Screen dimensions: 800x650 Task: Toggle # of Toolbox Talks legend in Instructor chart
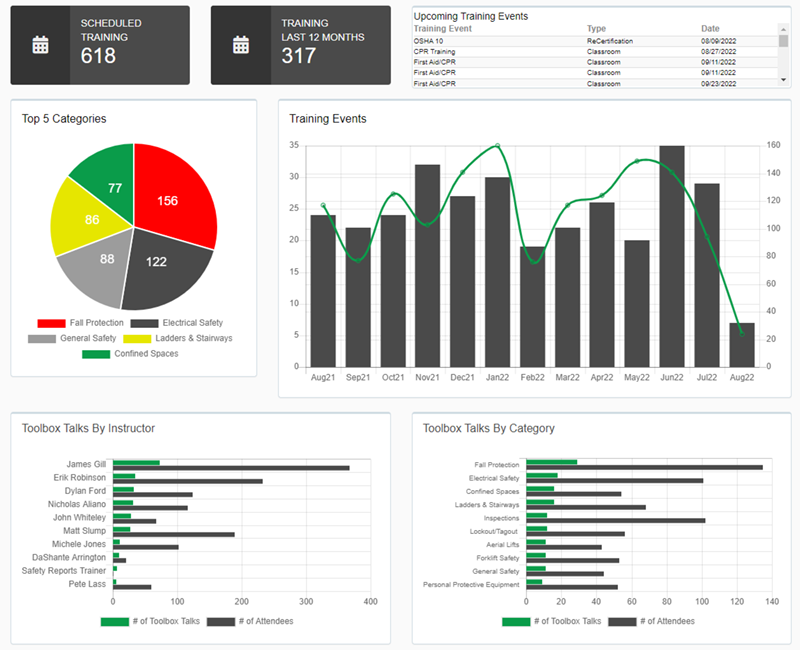coord(150,621)
